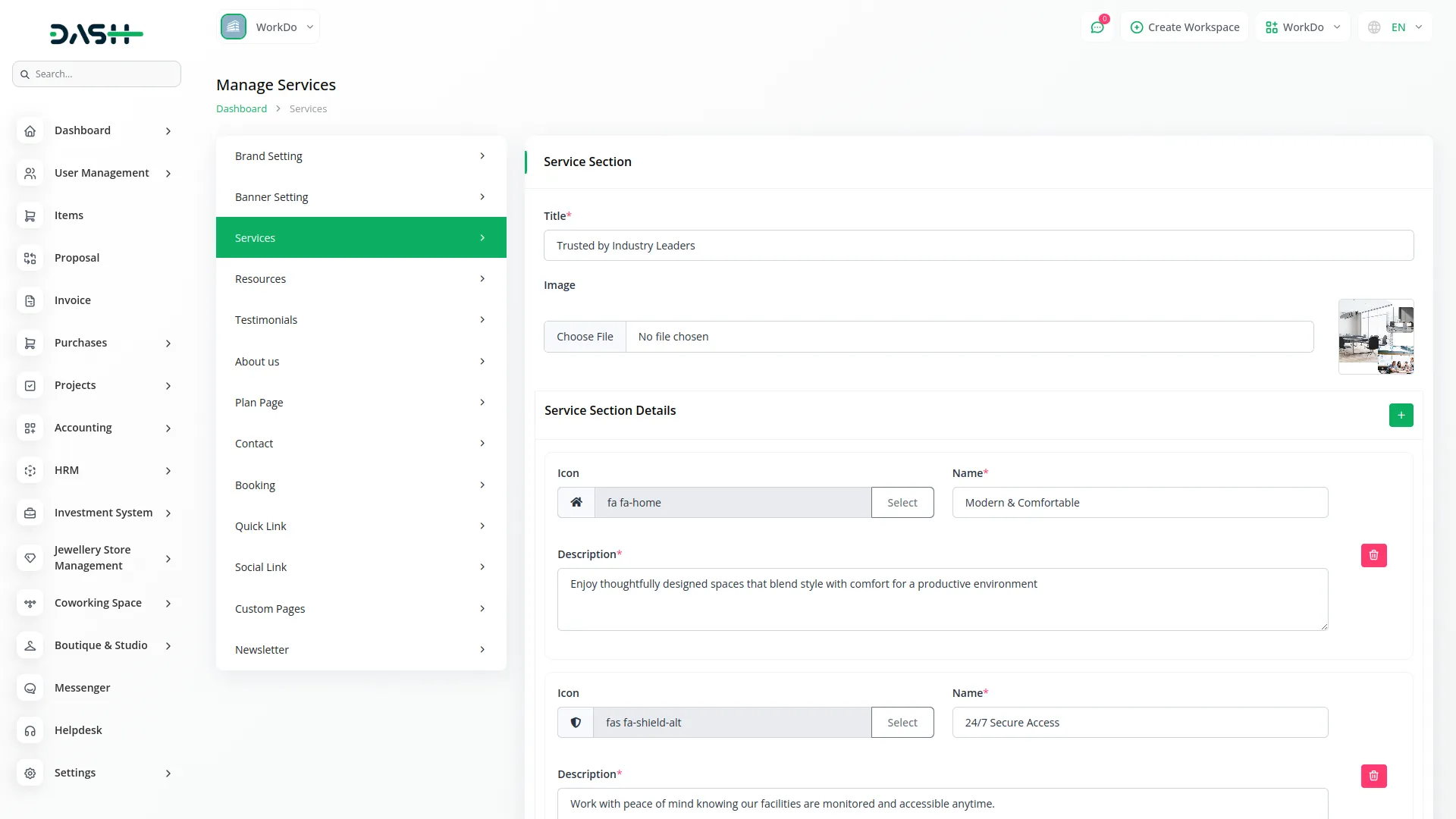Click the Dashboard breadcrumb link

click(x=241, y=109)
